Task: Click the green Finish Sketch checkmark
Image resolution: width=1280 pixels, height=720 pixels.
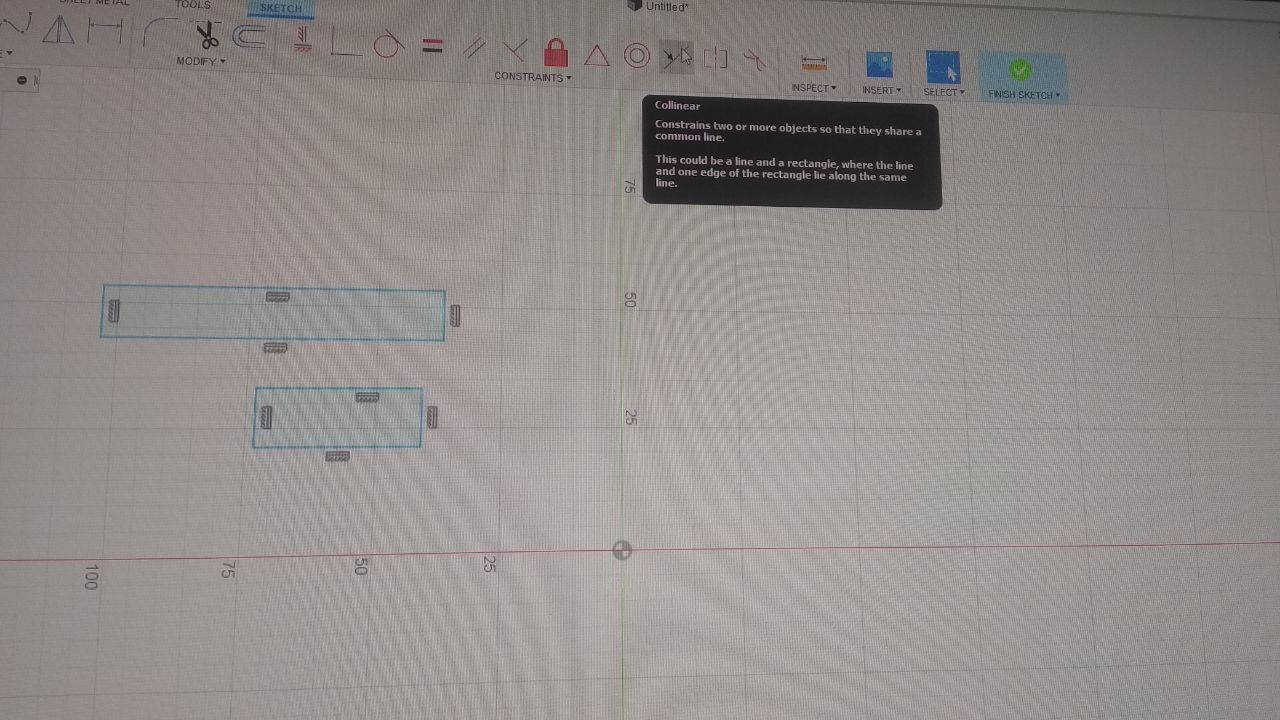Action: [1019, 70]
